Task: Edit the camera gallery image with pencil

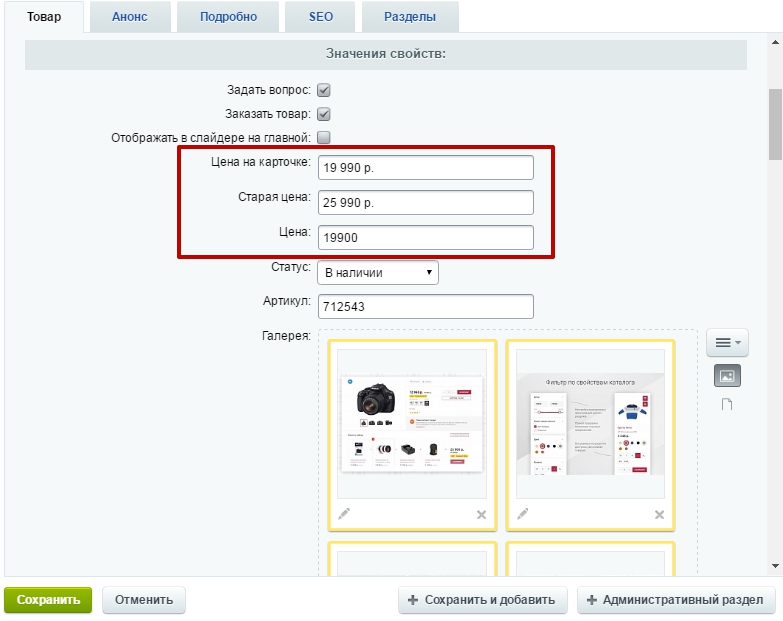Action: click(344, 514)
